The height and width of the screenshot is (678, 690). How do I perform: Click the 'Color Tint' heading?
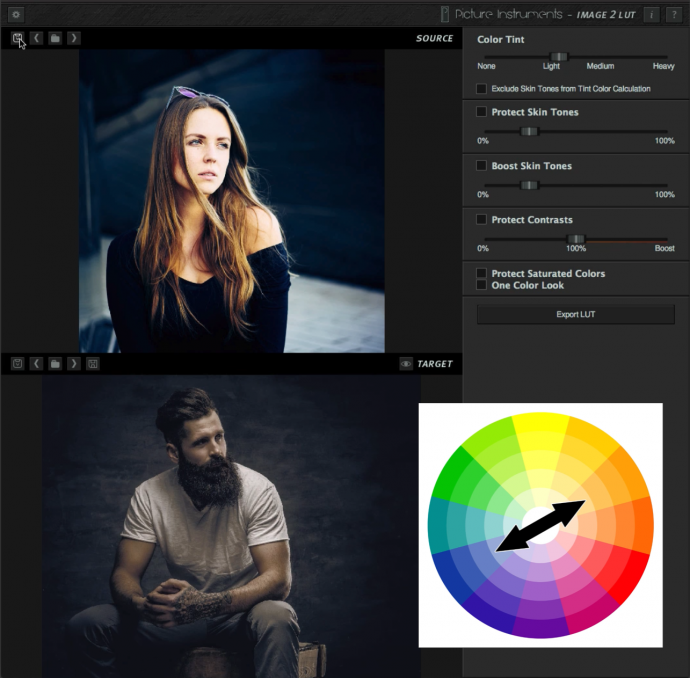(x=501, y=40)
